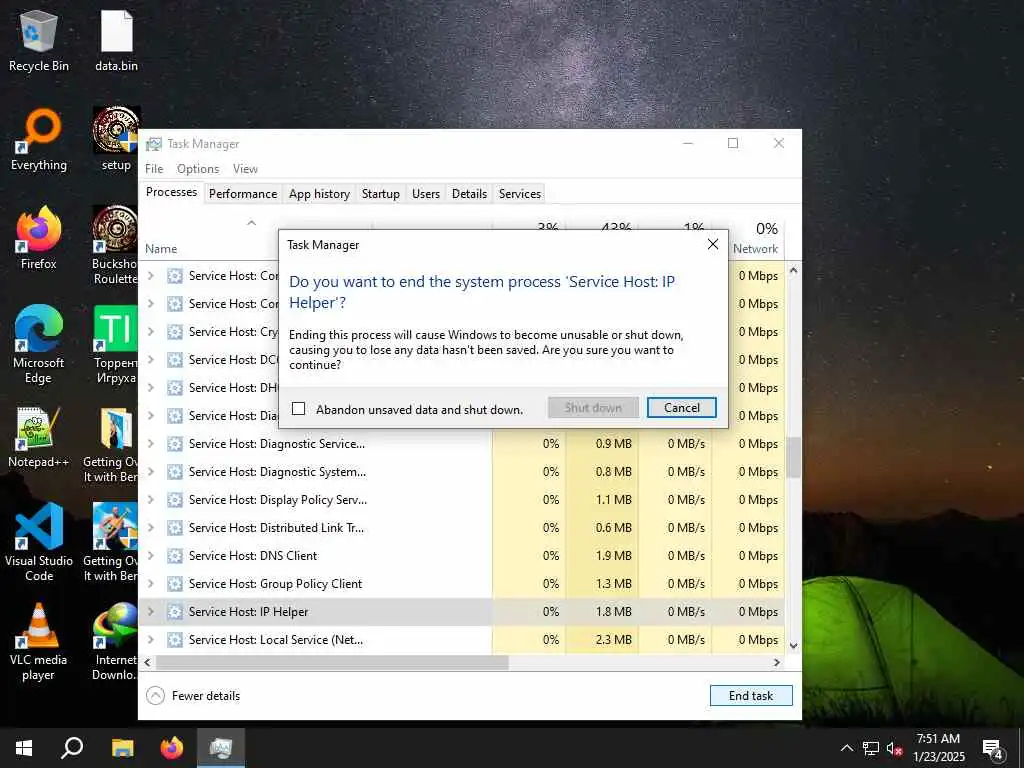Click gear icon of Distributed Link Tr... row
1024x768 pixels.
point(174,527)
